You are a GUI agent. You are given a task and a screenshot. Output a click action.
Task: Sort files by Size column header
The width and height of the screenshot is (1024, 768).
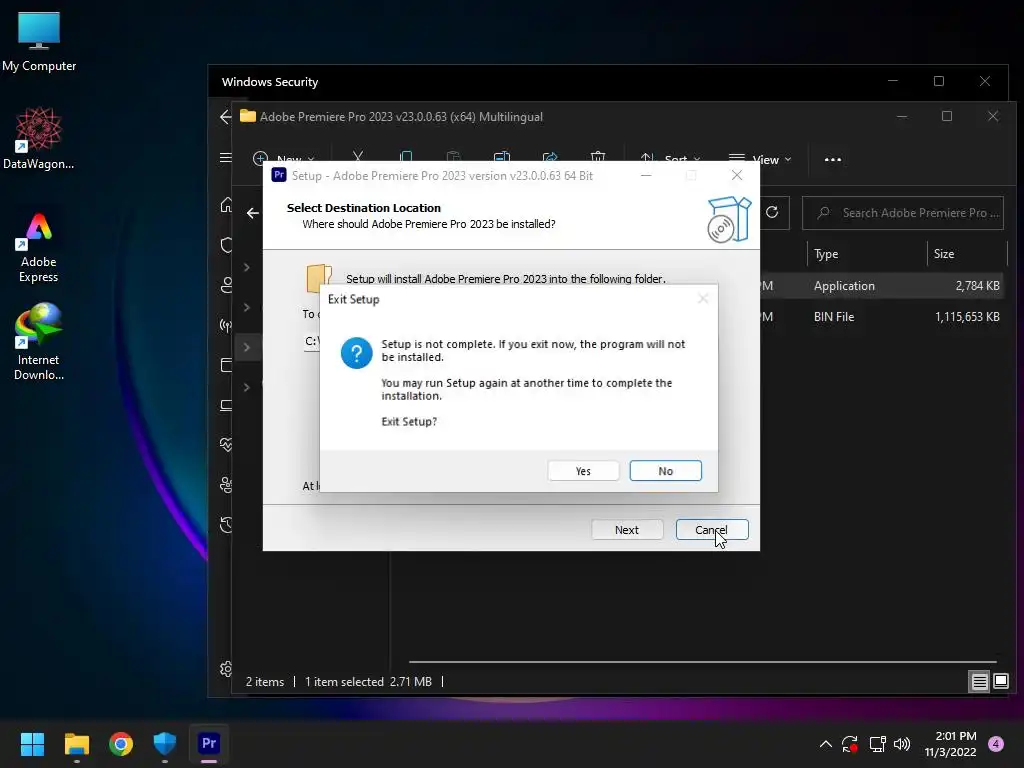(x=967, y=253)
